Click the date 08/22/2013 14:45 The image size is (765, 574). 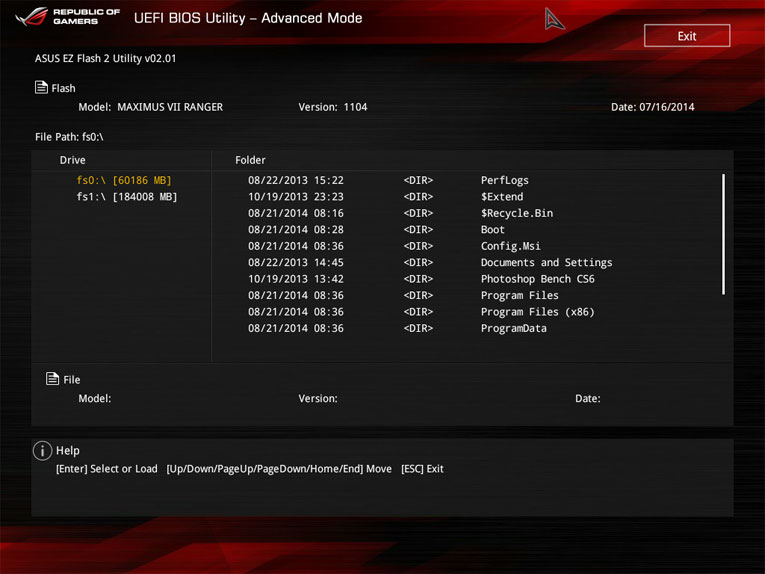296,262
